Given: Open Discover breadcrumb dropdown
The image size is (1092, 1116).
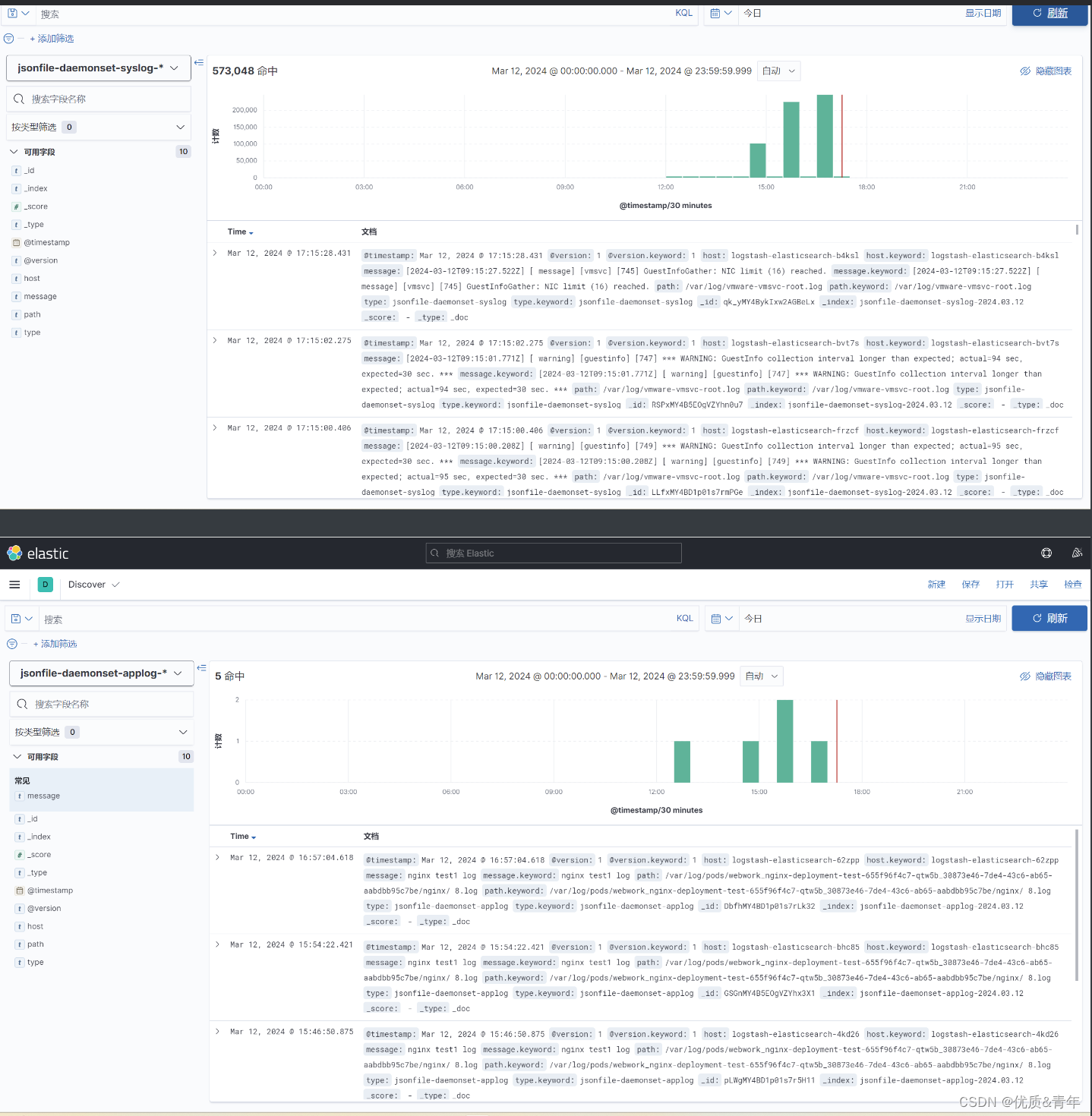Looking at the screenshot, I should click(94, 585).
